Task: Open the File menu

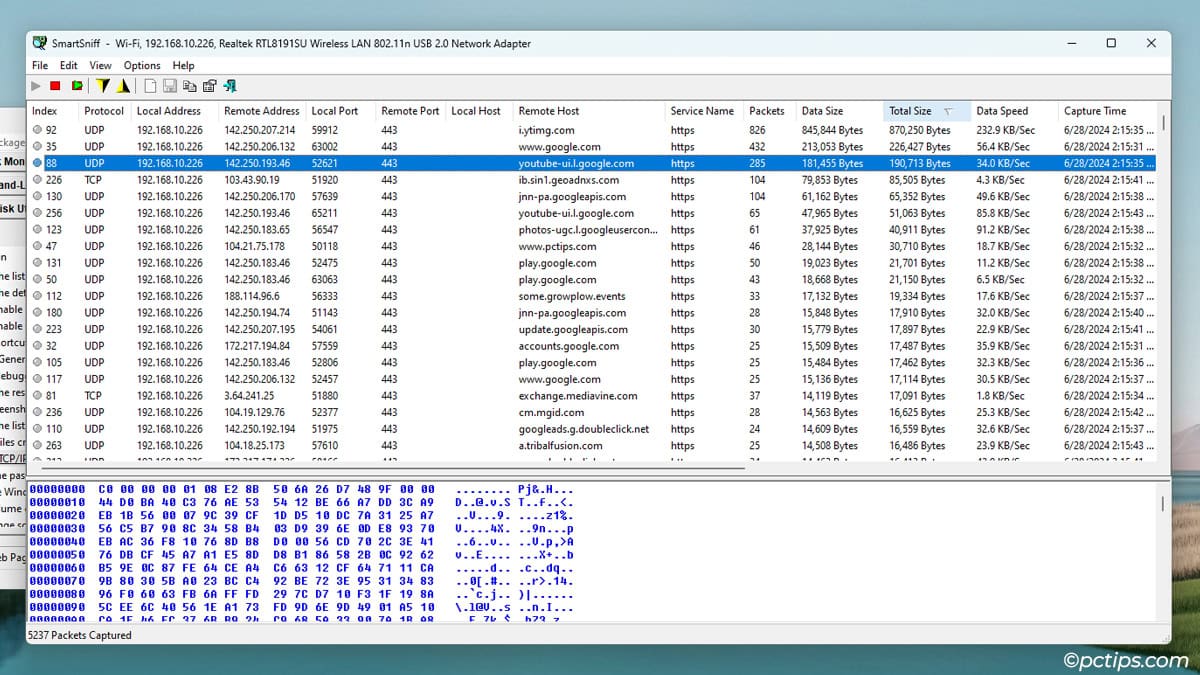Action: click(39, 65)
